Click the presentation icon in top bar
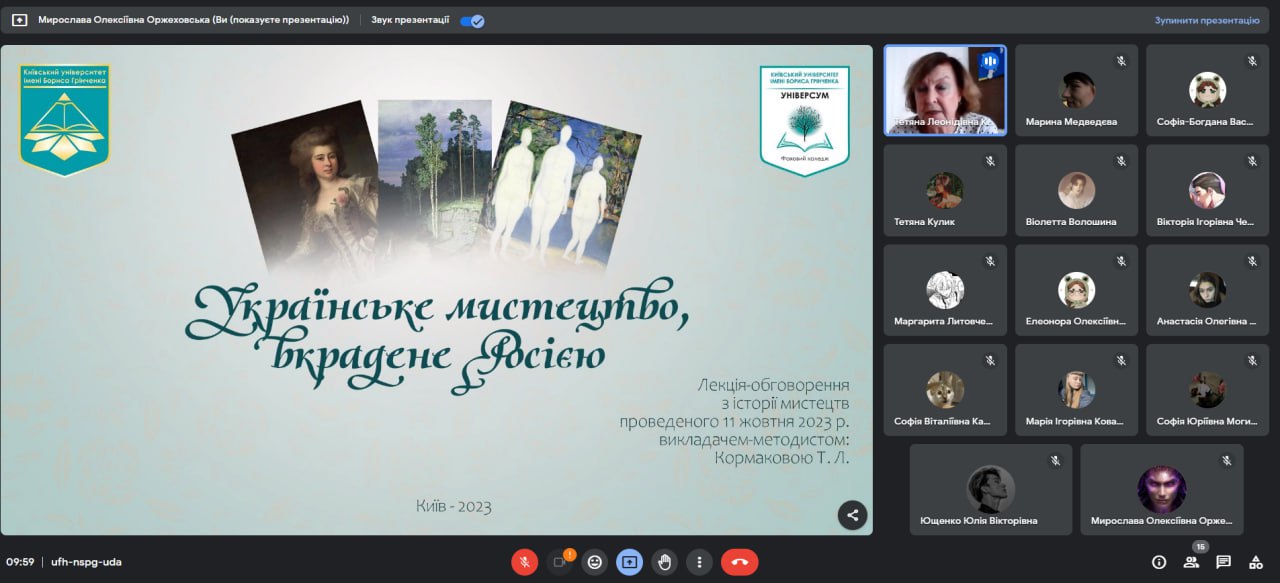The height and width of the screenshot is (583, 1280). pyautogui.click(x=19, y=20)
